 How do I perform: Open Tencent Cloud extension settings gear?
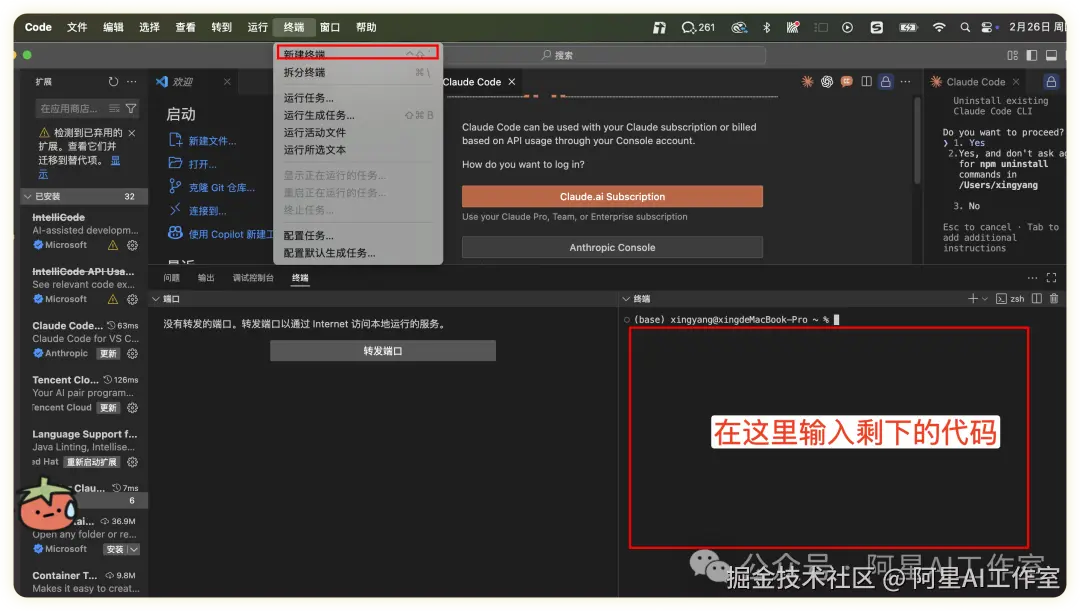[132, 408]
